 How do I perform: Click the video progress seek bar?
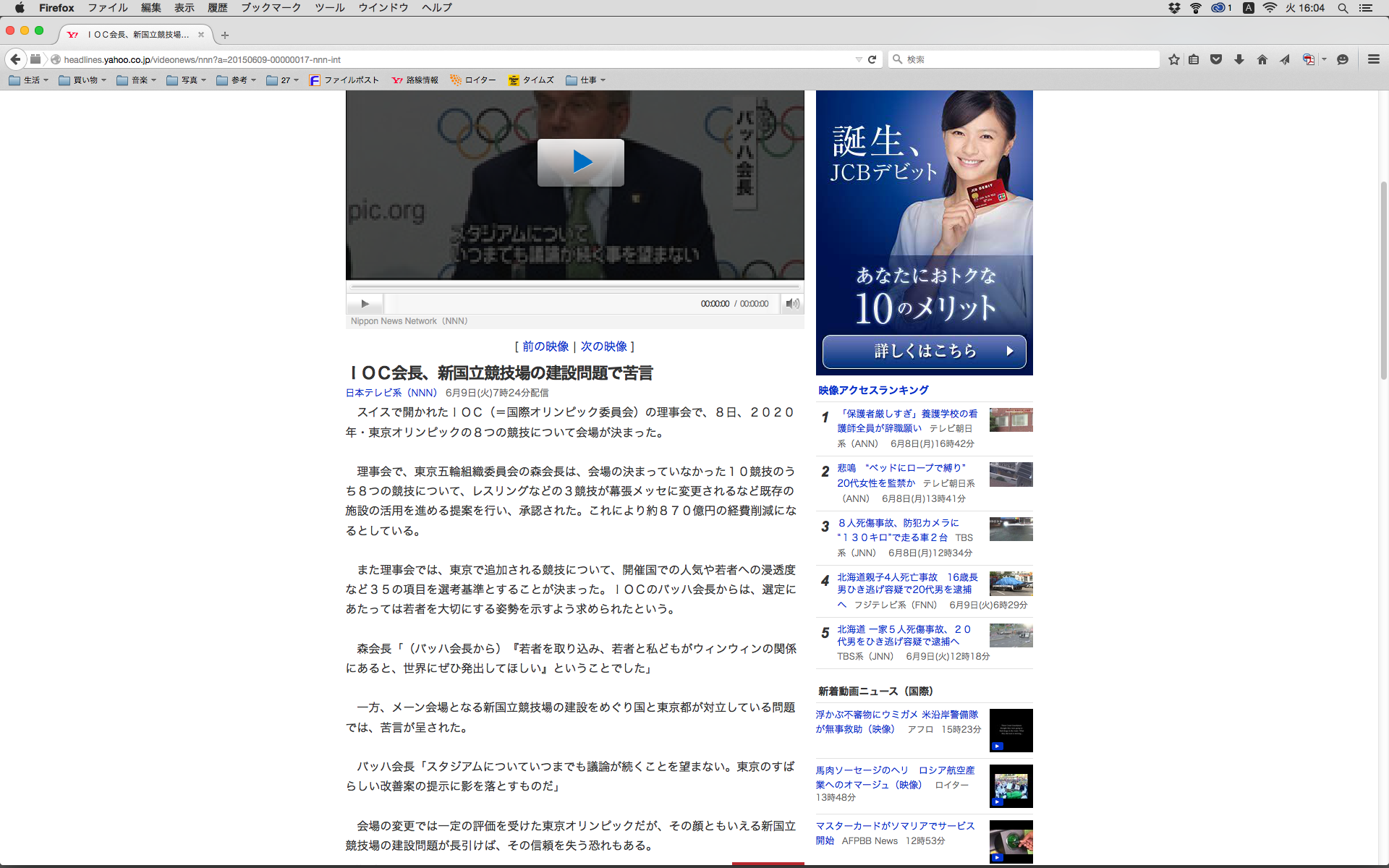[575, 287]
